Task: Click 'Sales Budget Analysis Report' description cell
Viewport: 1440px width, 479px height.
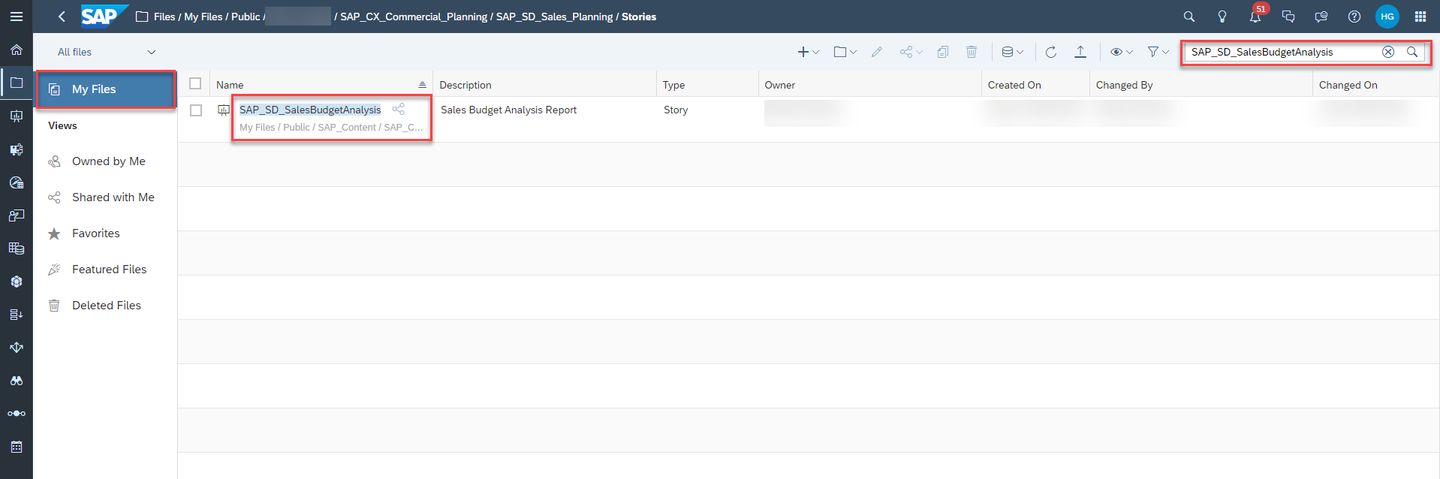Action: tap(509, 110)
